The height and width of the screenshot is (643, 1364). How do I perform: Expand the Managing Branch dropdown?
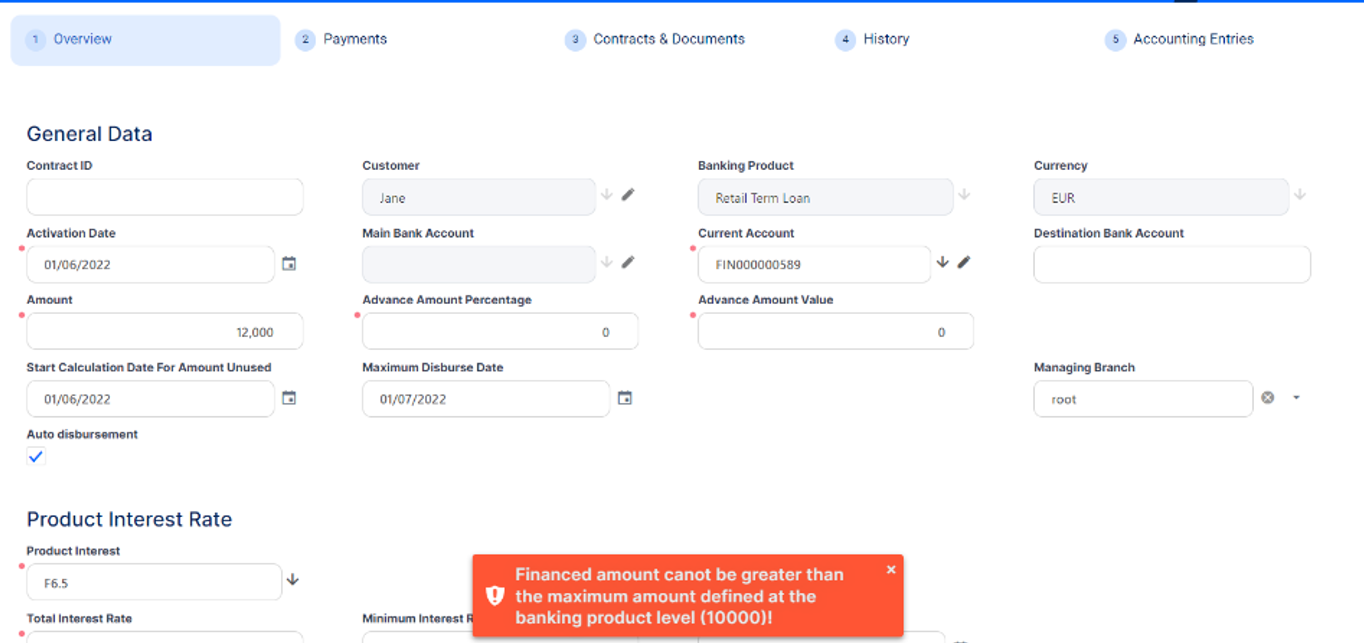pos(1296,398)
